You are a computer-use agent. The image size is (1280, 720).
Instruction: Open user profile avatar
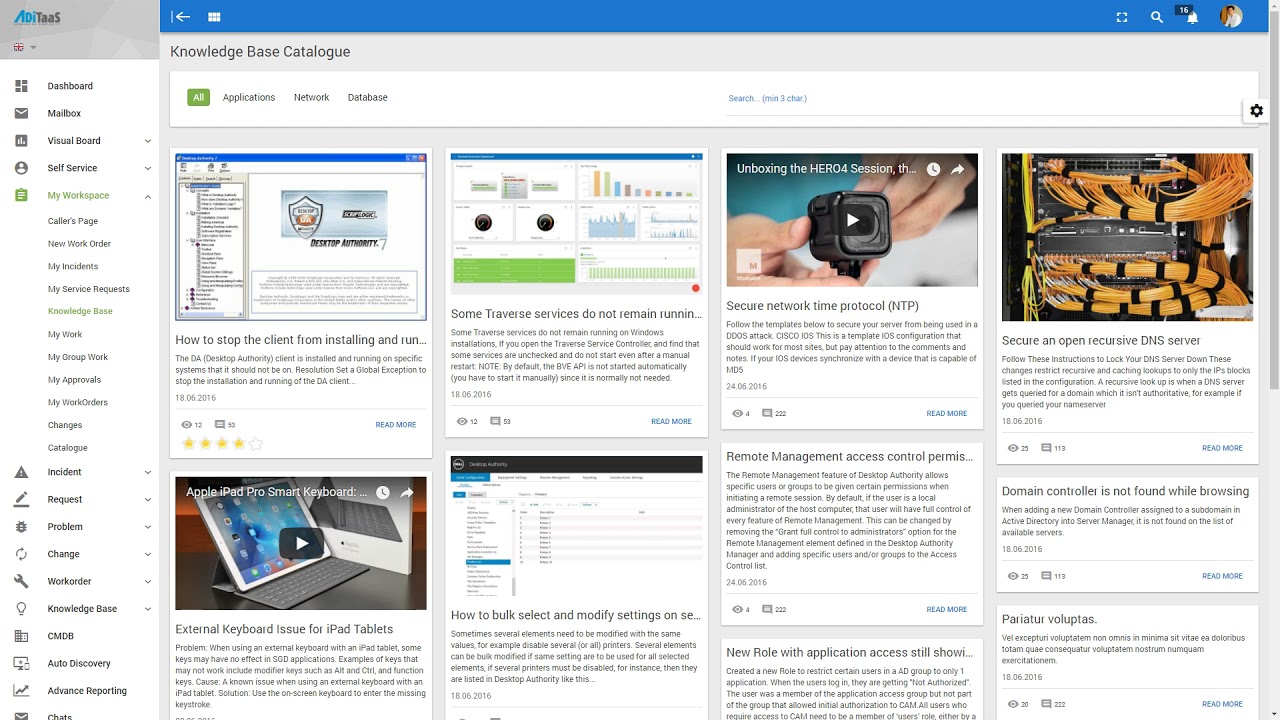(1231, 16)
